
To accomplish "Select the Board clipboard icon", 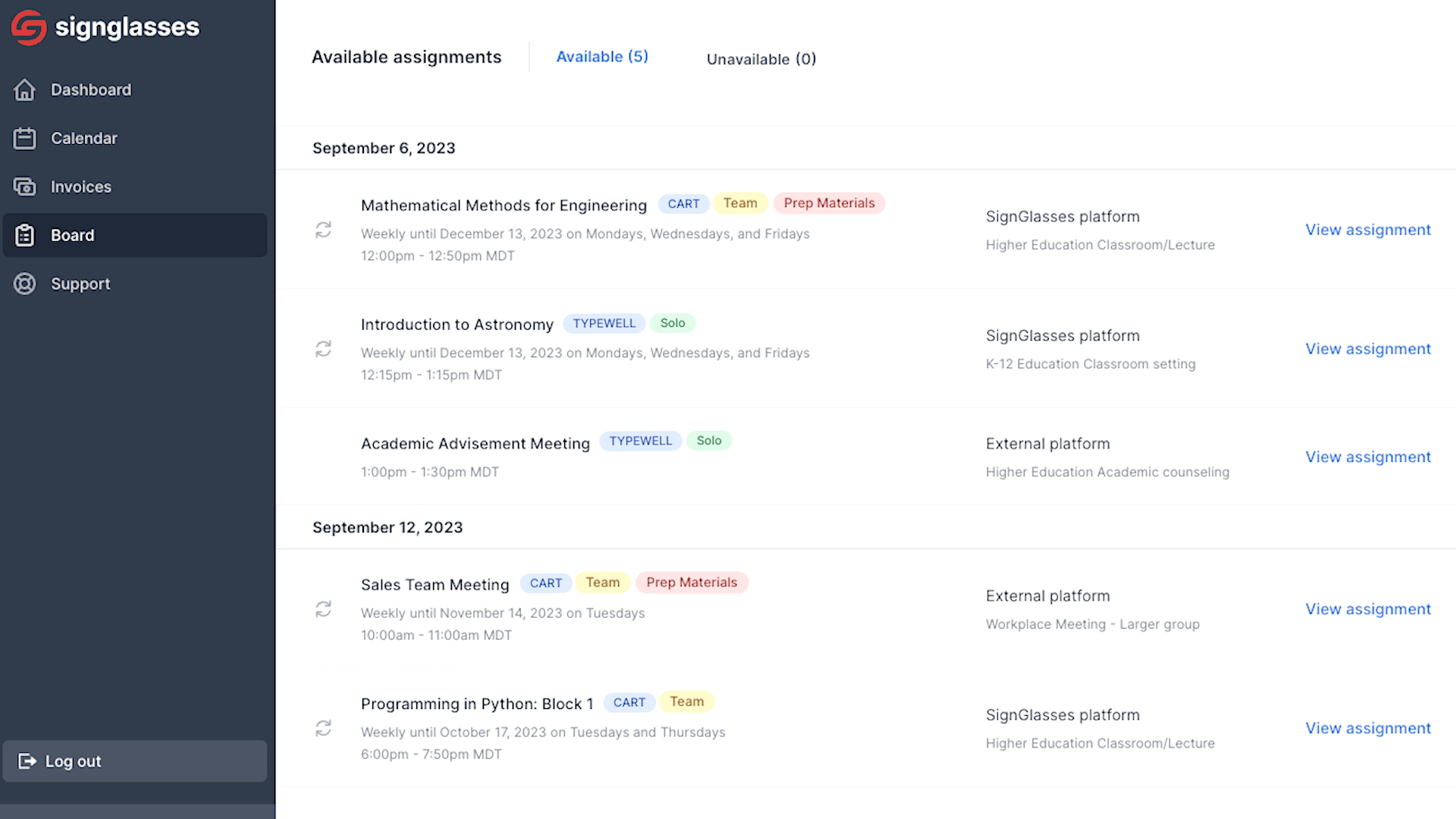I will click(x=24, y=235).
